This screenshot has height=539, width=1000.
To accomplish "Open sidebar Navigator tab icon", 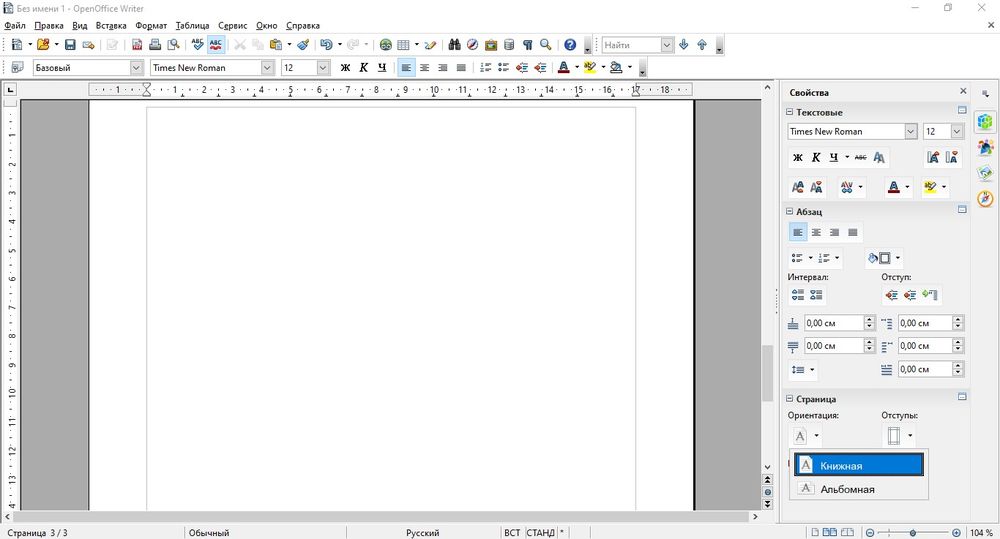I will [x=985, y=199].
